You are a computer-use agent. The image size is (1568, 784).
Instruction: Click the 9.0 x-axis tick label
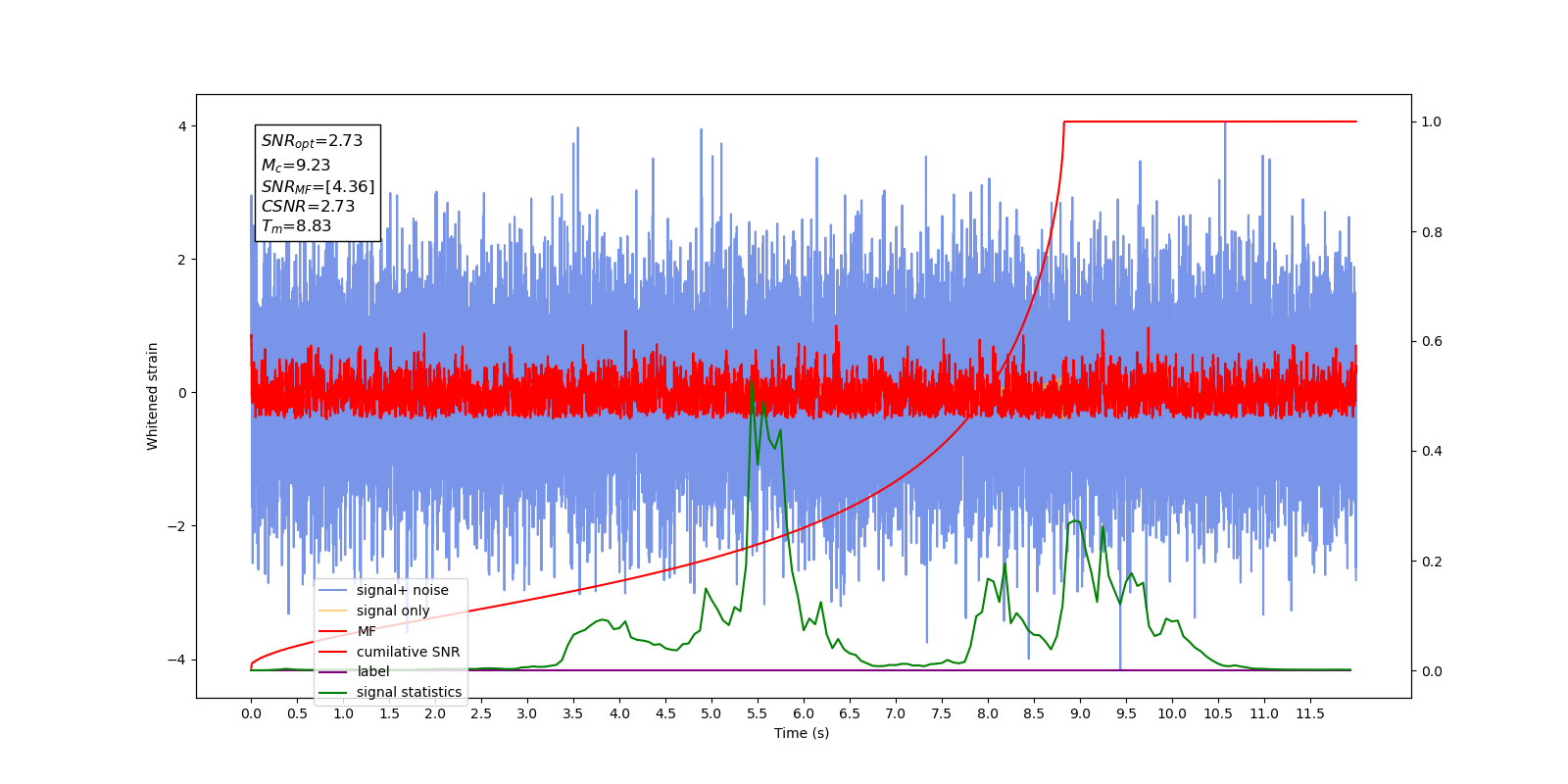pos(1080,713)
